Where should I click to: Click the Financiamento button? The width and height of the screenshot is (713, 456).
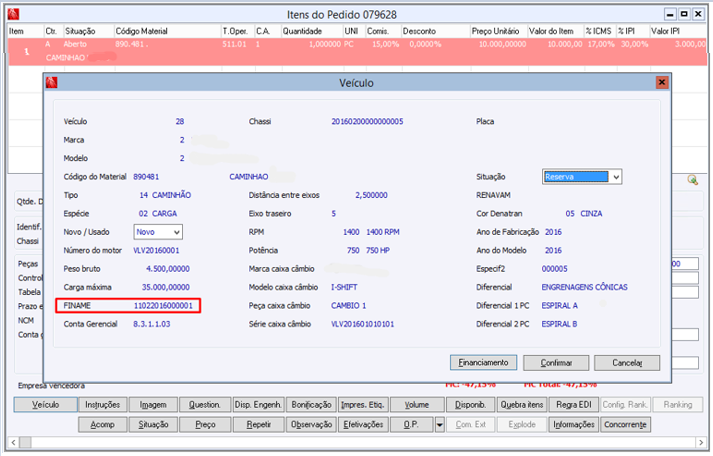(x=483, y=363)
